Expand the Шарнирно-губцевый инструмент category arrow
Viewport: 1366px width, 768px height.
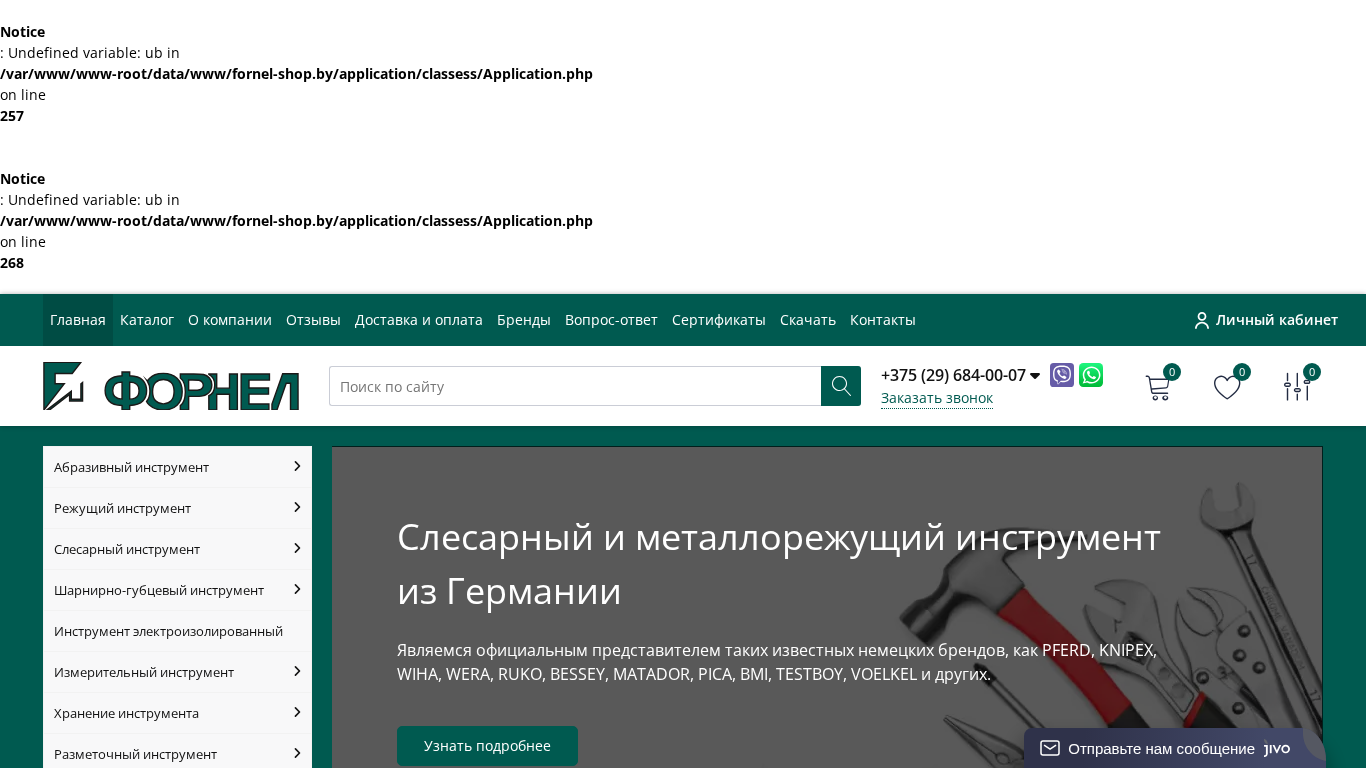point(297,589)
